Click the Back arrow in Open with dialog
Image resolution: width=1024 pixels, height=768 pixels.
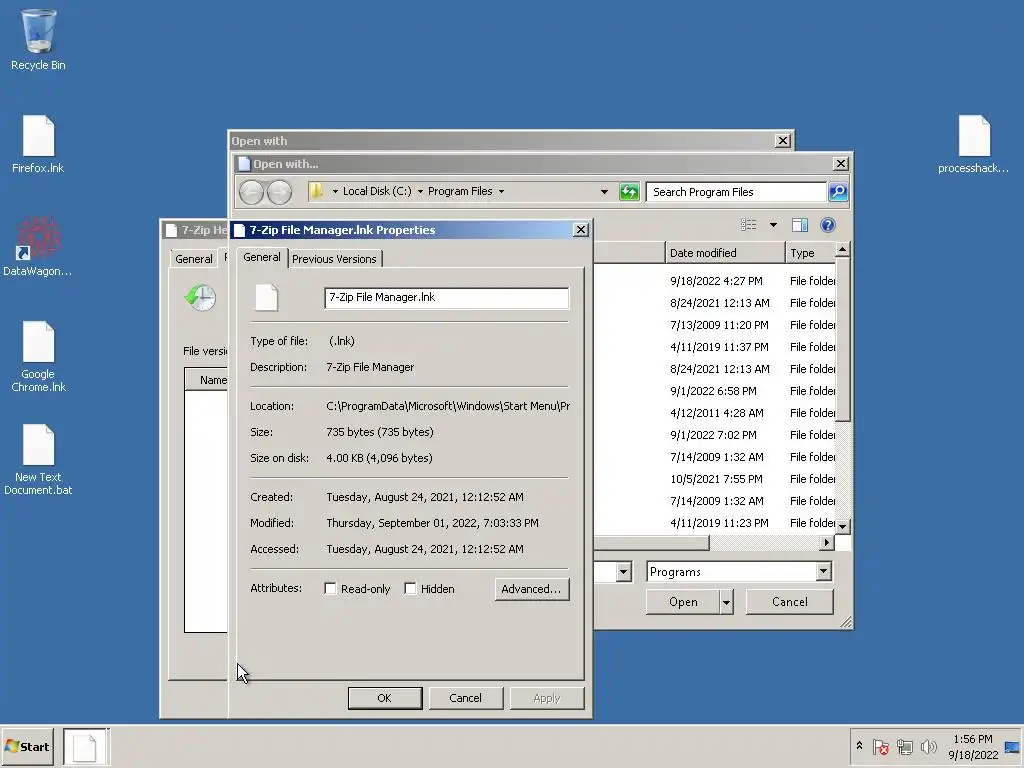[251, 192]
